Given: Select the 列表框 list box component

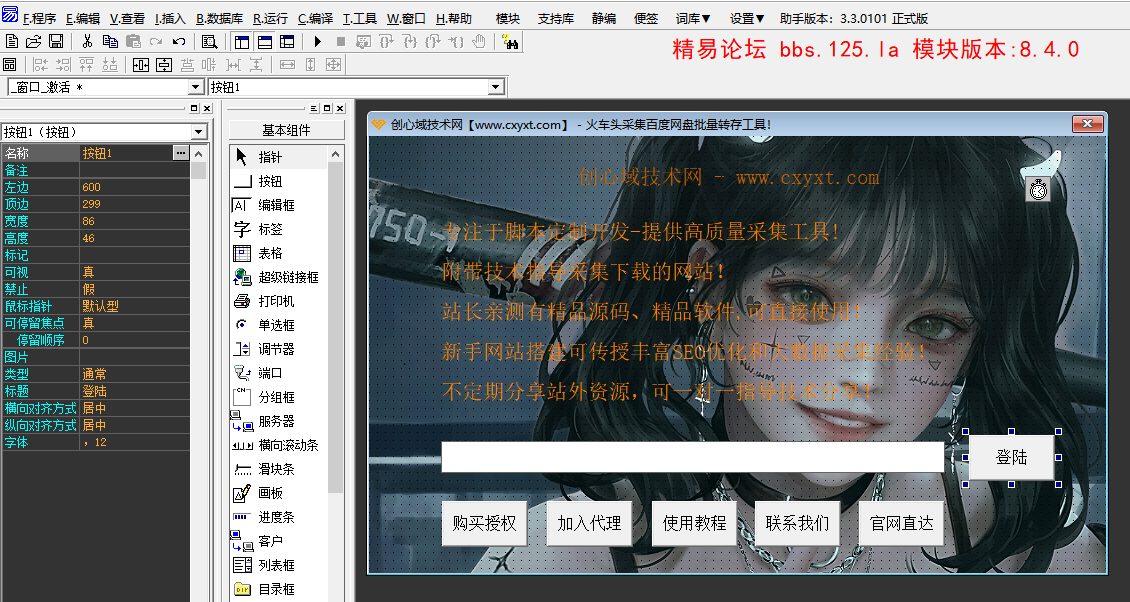Looking at the screenshot, I should (279, 565).
